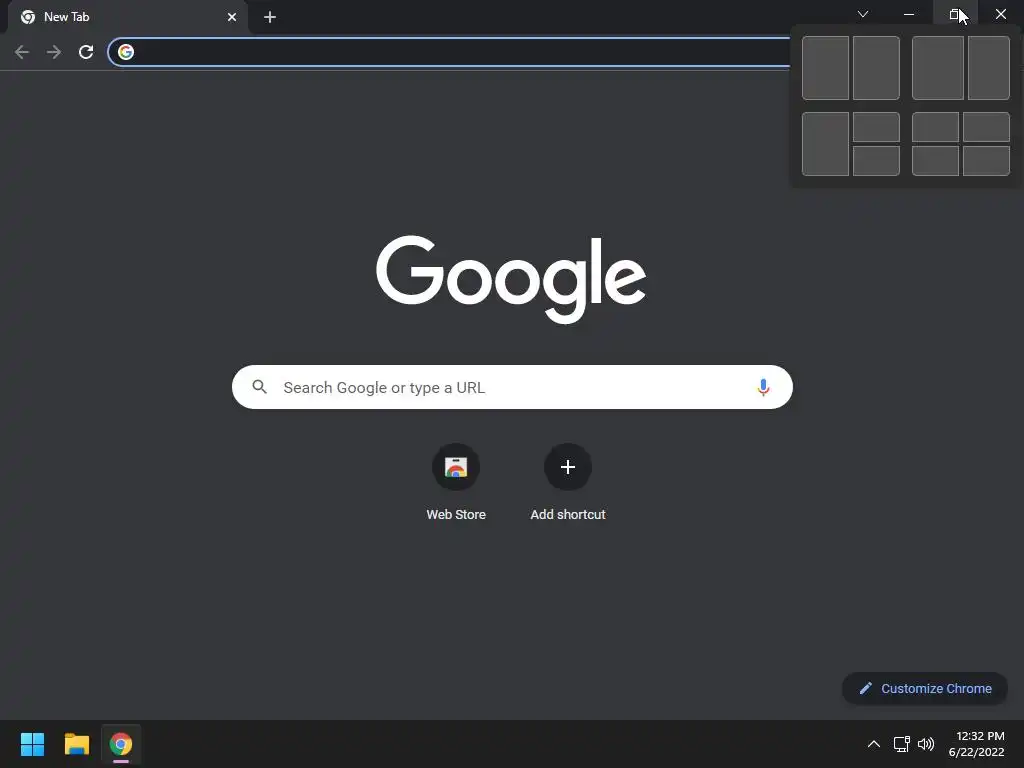Snap to bottom-right quadrant of four-zone layout

pos(987,161)
